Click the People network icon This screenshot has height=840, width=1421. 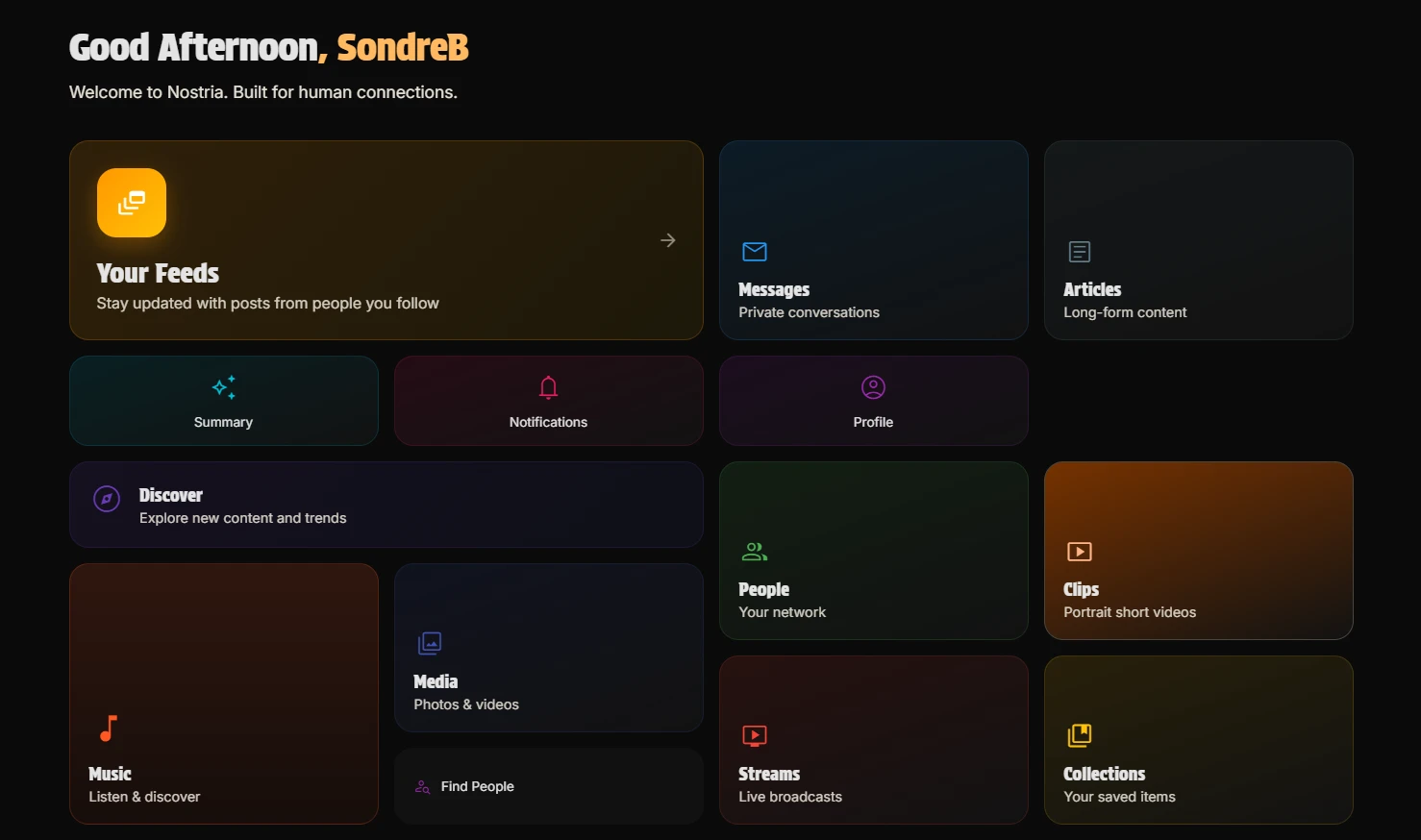click(754, 551)
